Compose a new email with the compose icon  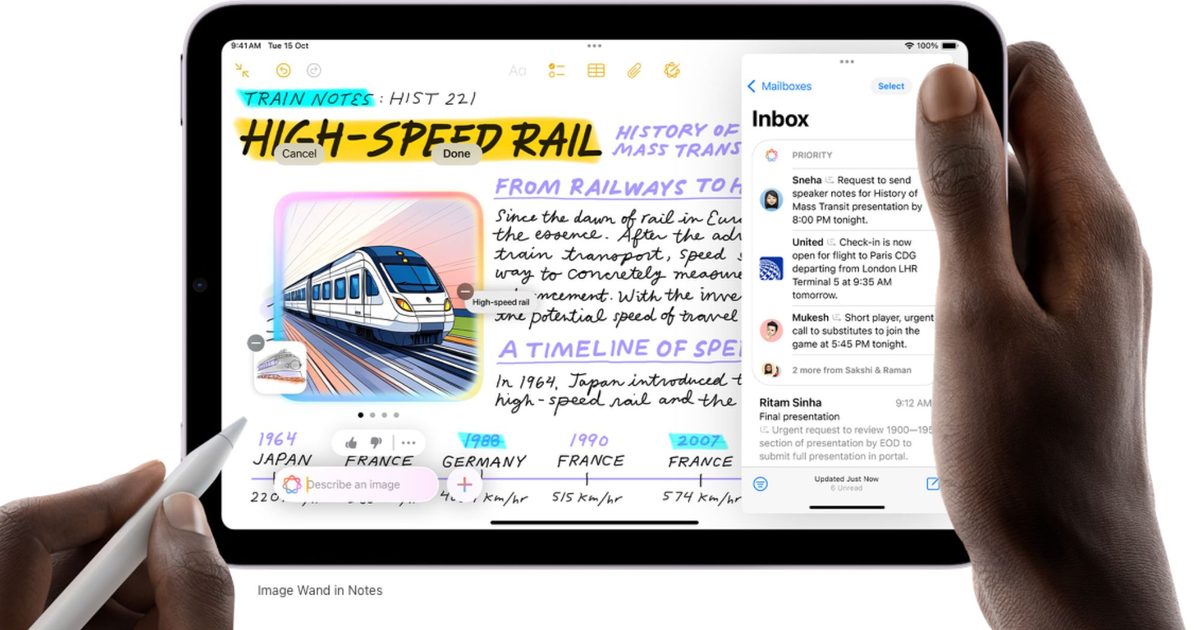point(932,484)
